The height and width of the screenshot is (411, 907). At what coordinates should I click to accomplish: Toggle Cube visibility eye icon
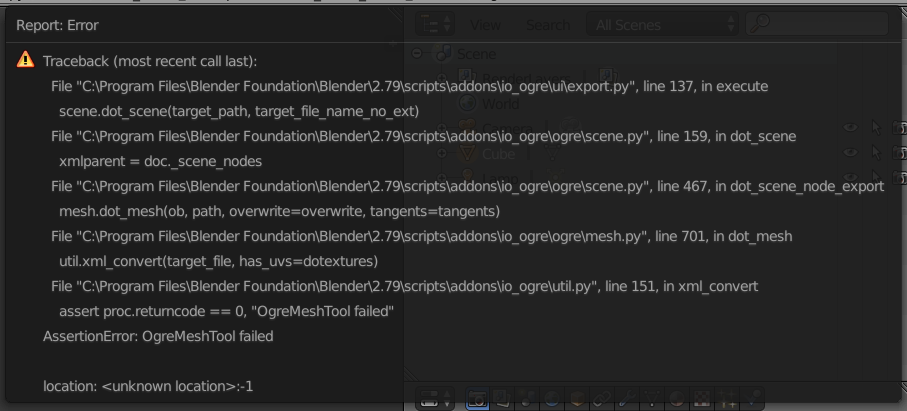(850, 153)
